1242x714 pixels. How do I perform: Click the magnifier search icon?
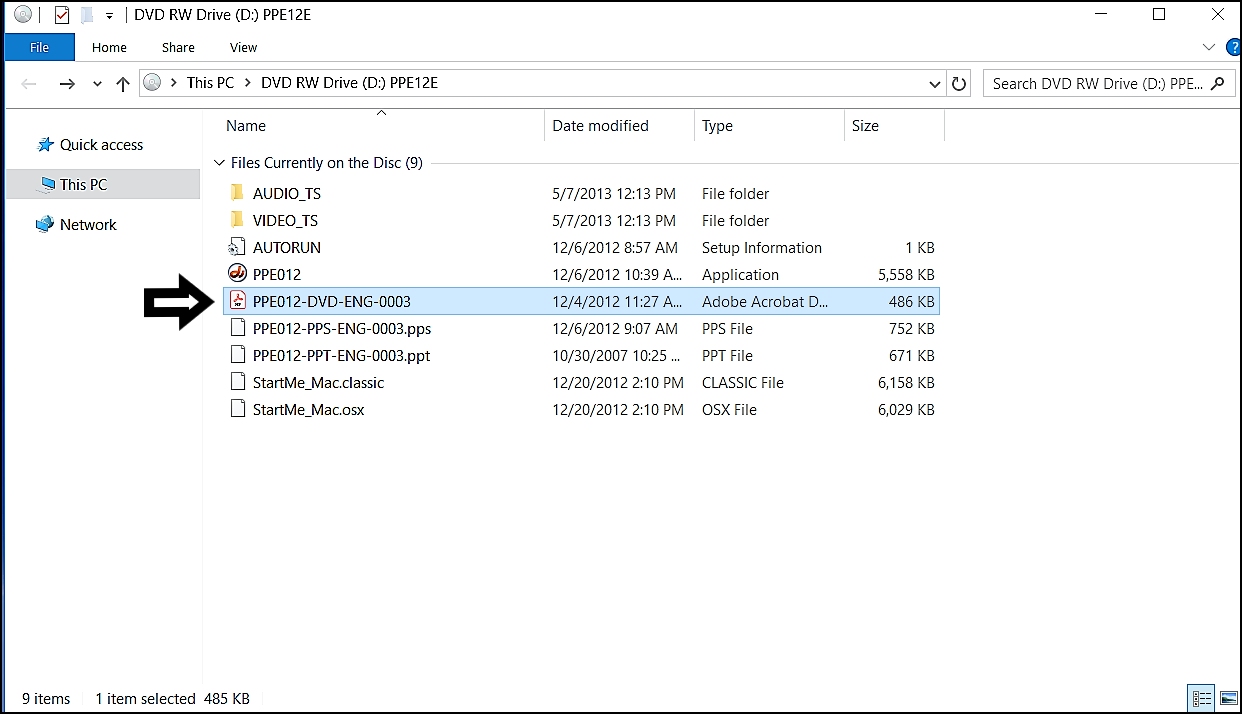point(1217,84)
